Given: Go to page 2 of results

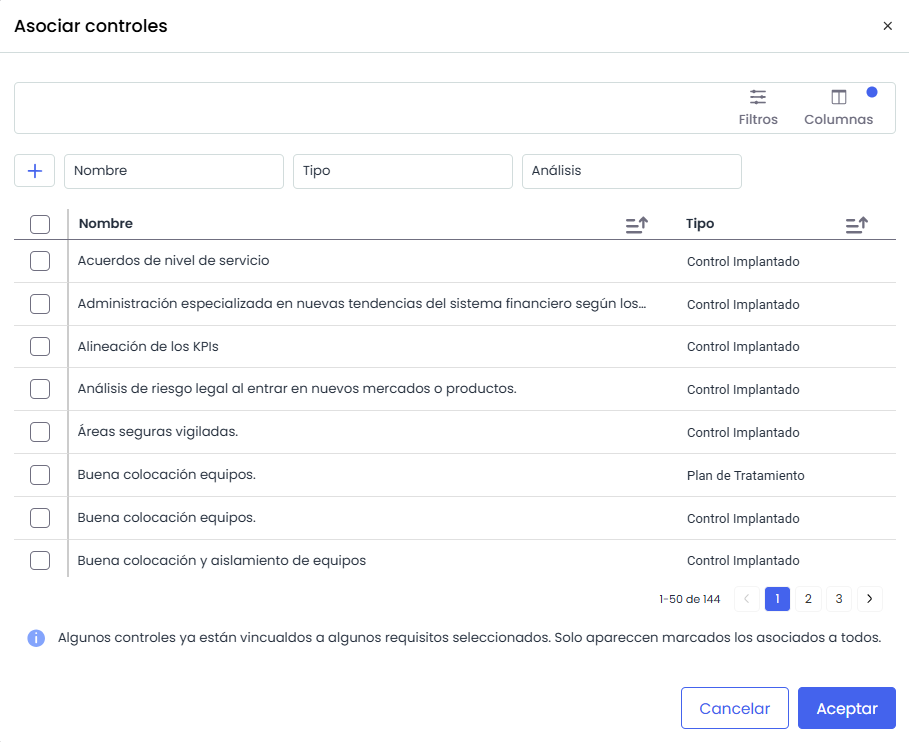Looking at the screenshot, I should 808,599.
